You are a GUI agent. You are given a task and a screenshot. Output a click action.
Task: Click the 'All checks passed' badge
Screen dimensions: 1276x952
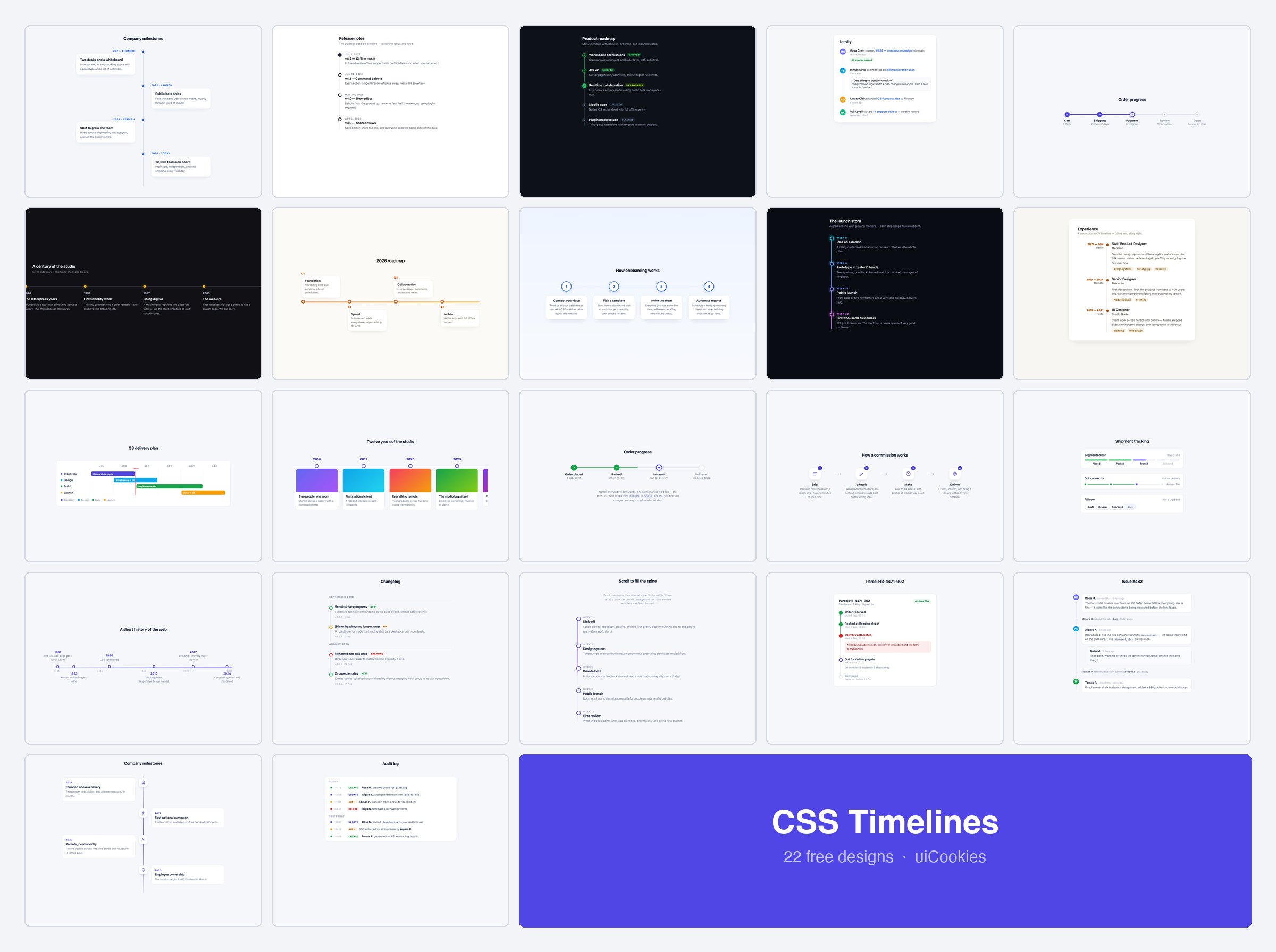click(x=862, y=60)
